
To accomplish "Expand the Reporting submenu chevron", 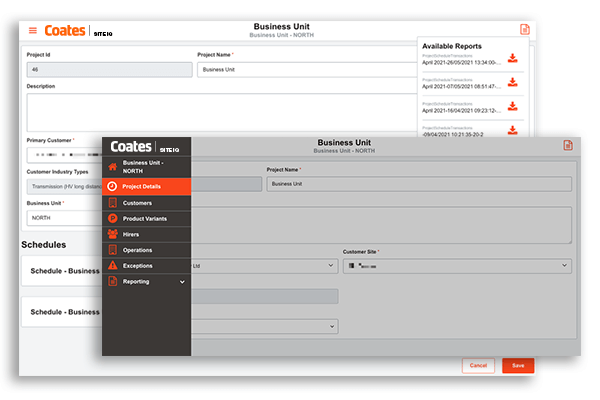I will coord(182,282).
